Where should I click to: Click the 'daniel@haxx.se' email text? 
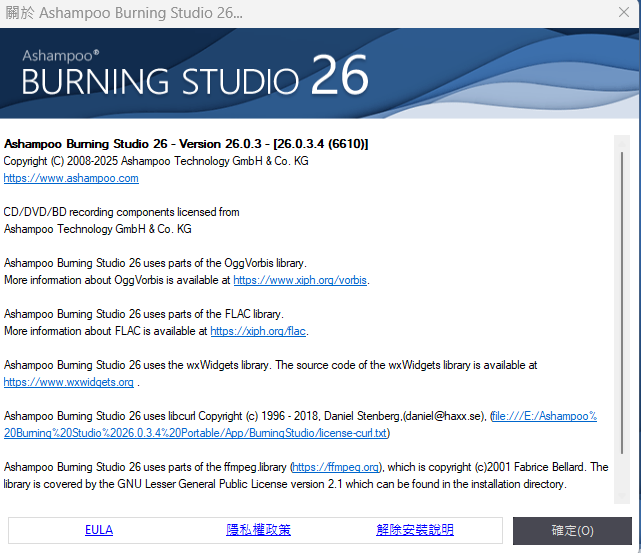[443, 416]
